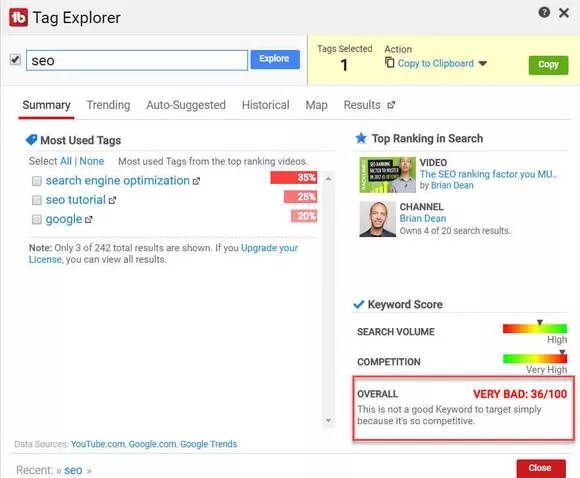The height and width of the screenshot is (478, 580).
Task: Click the external link icon on Results tab
Action: point(391,105)
